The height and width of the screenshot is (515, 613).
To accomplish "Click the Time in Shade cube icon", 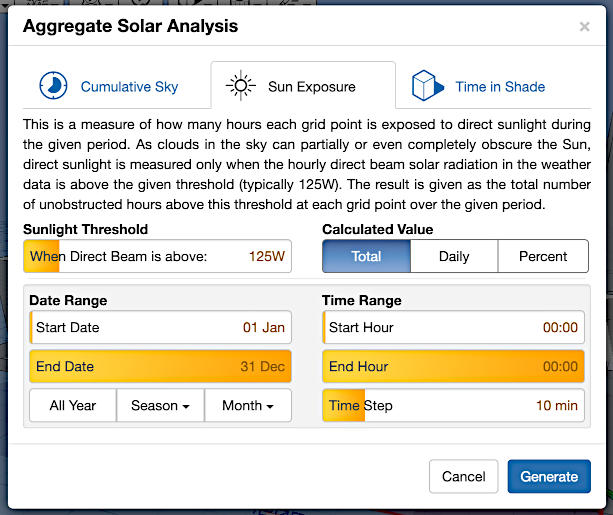I will [x=427, y=86].
